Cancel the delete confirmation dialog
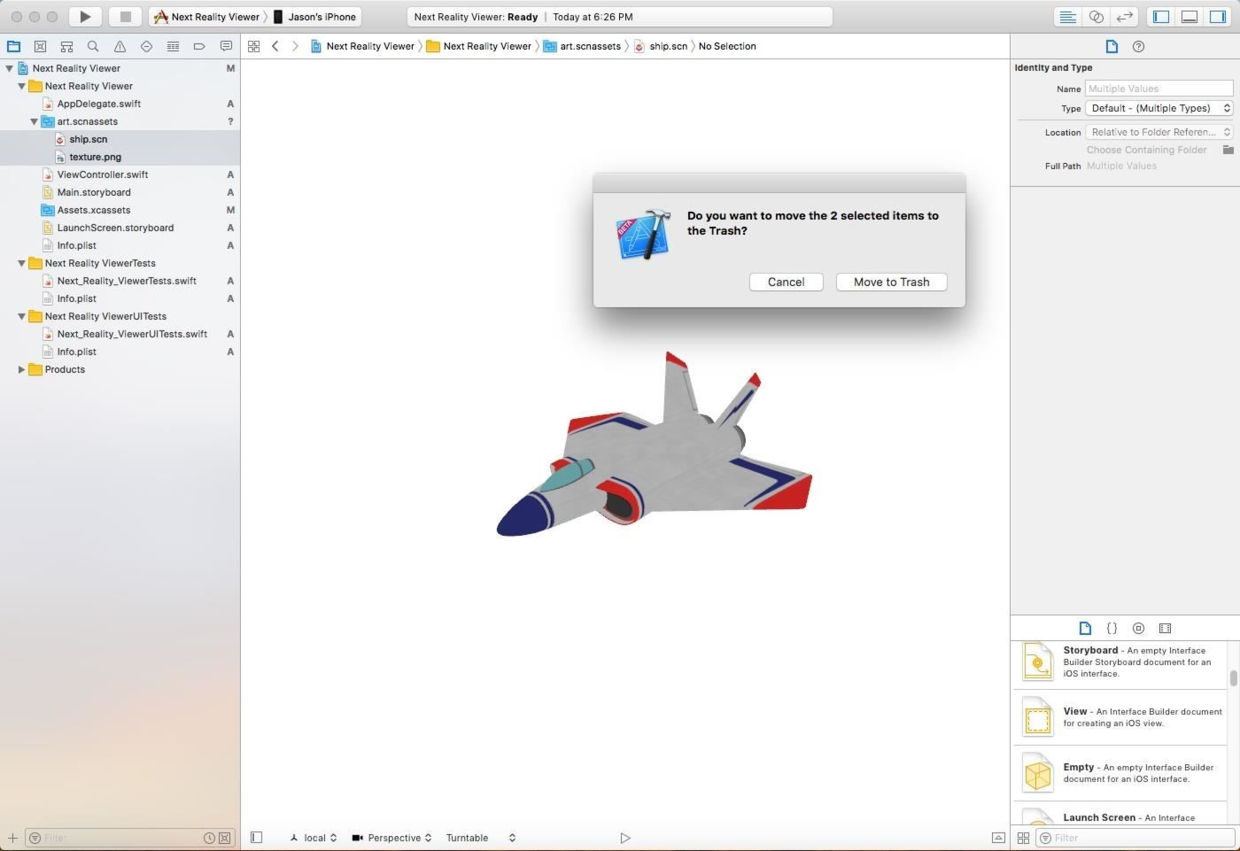This screenshot has width=1240, height=851. (x=786, y=281)
